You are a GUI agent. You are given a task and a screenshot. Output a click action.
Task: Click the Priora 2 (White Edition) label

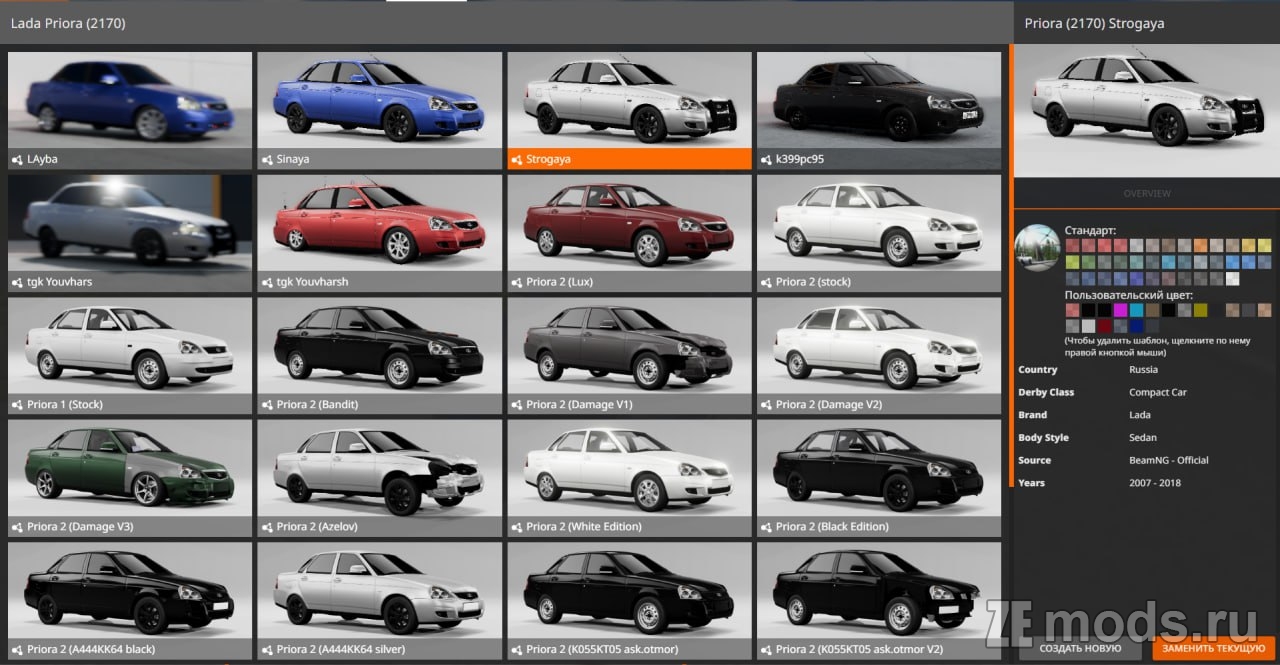pos(584,526)
